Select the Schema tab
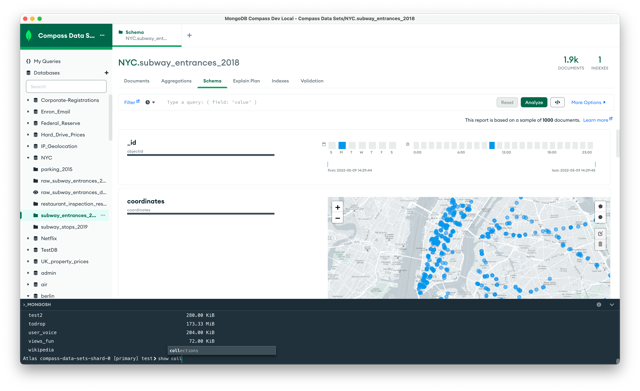The image size is (640, 391). click(212, 81)
